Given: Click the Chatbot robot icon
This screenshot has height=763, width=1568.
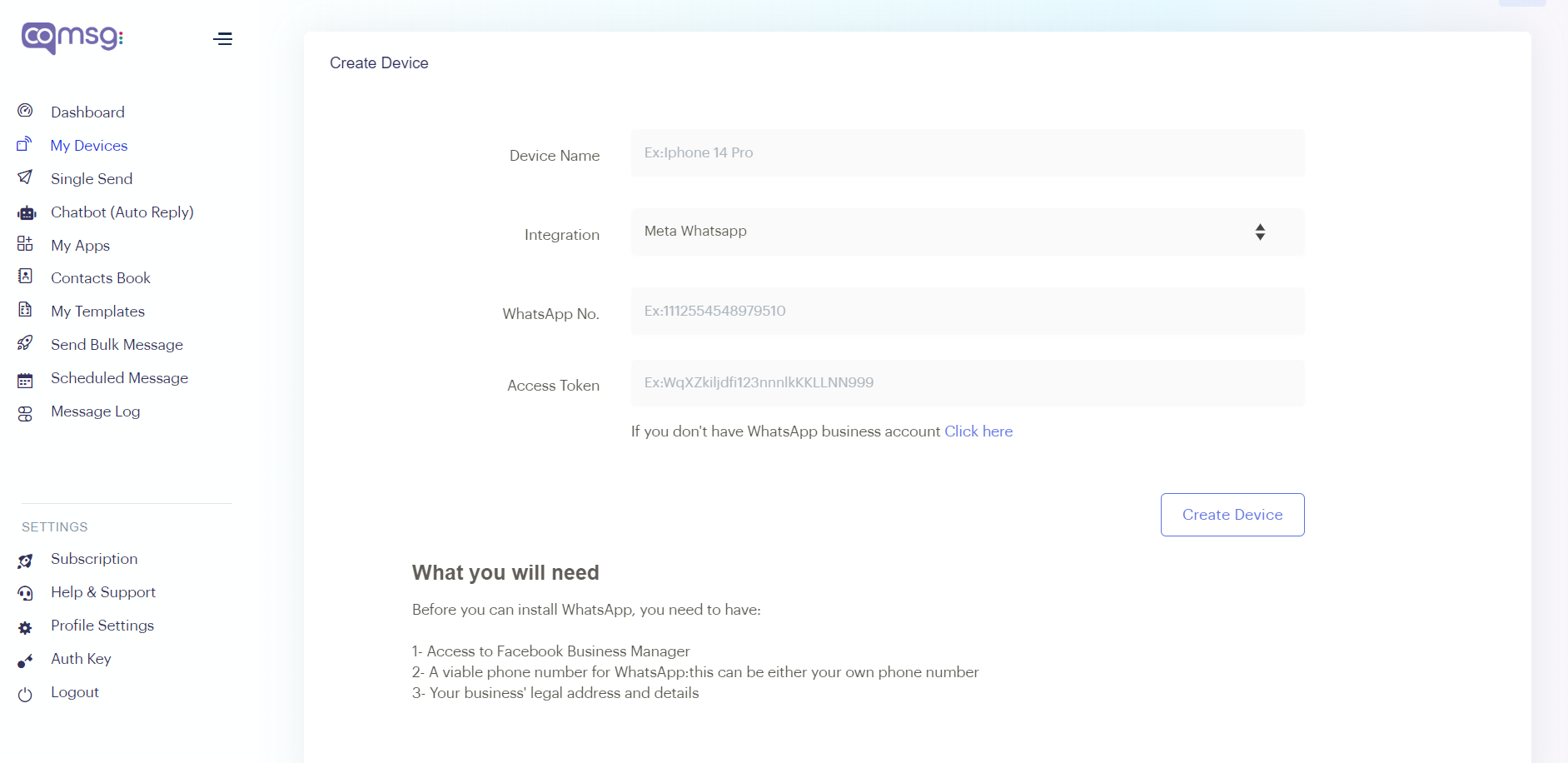Looking at the screenshot, I should pos(27,212).
